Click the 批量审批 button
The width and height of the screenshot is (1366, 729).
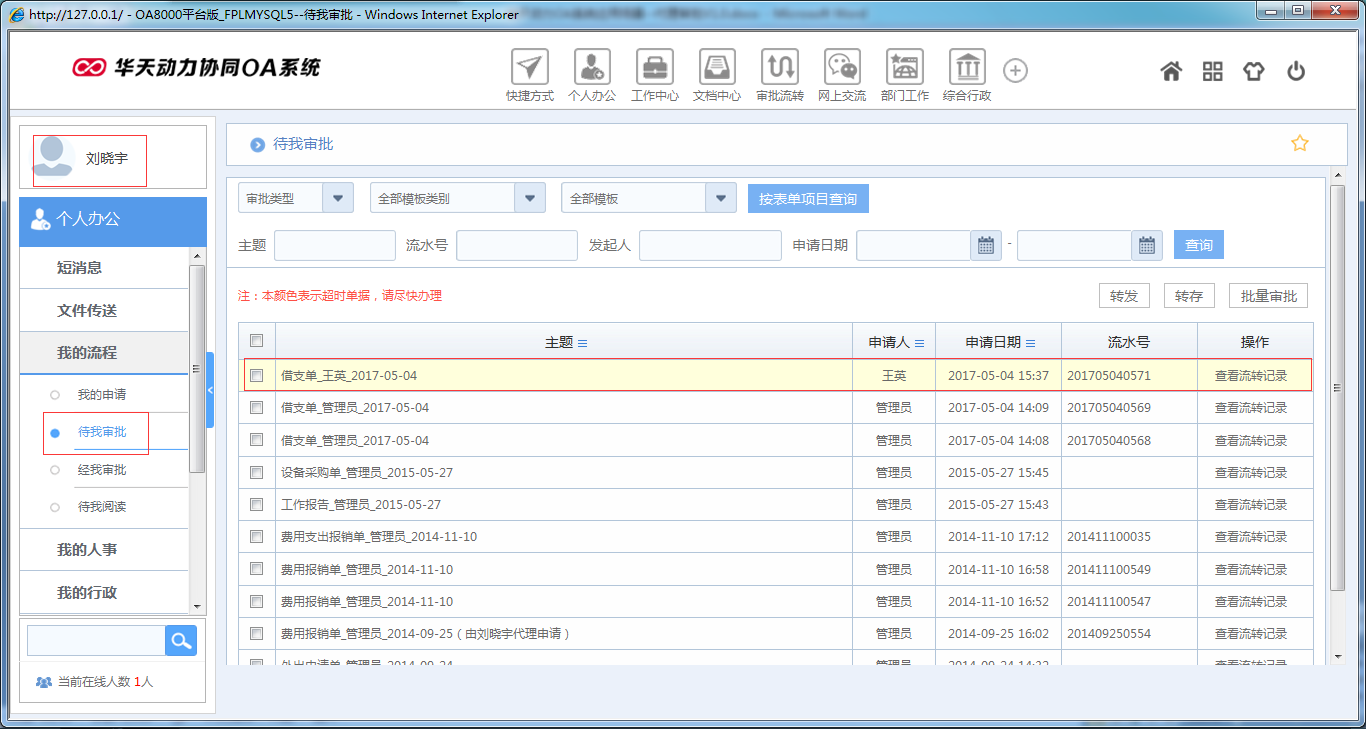1268,296
